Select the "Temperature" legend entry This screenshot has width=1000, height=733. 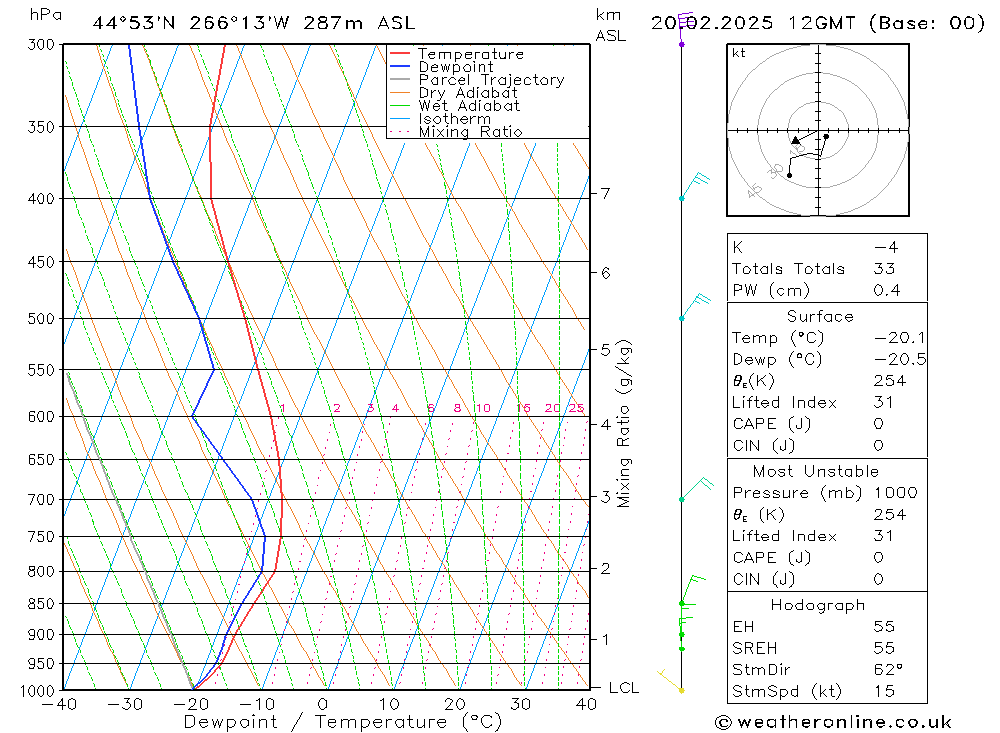(x=471, y=54)
